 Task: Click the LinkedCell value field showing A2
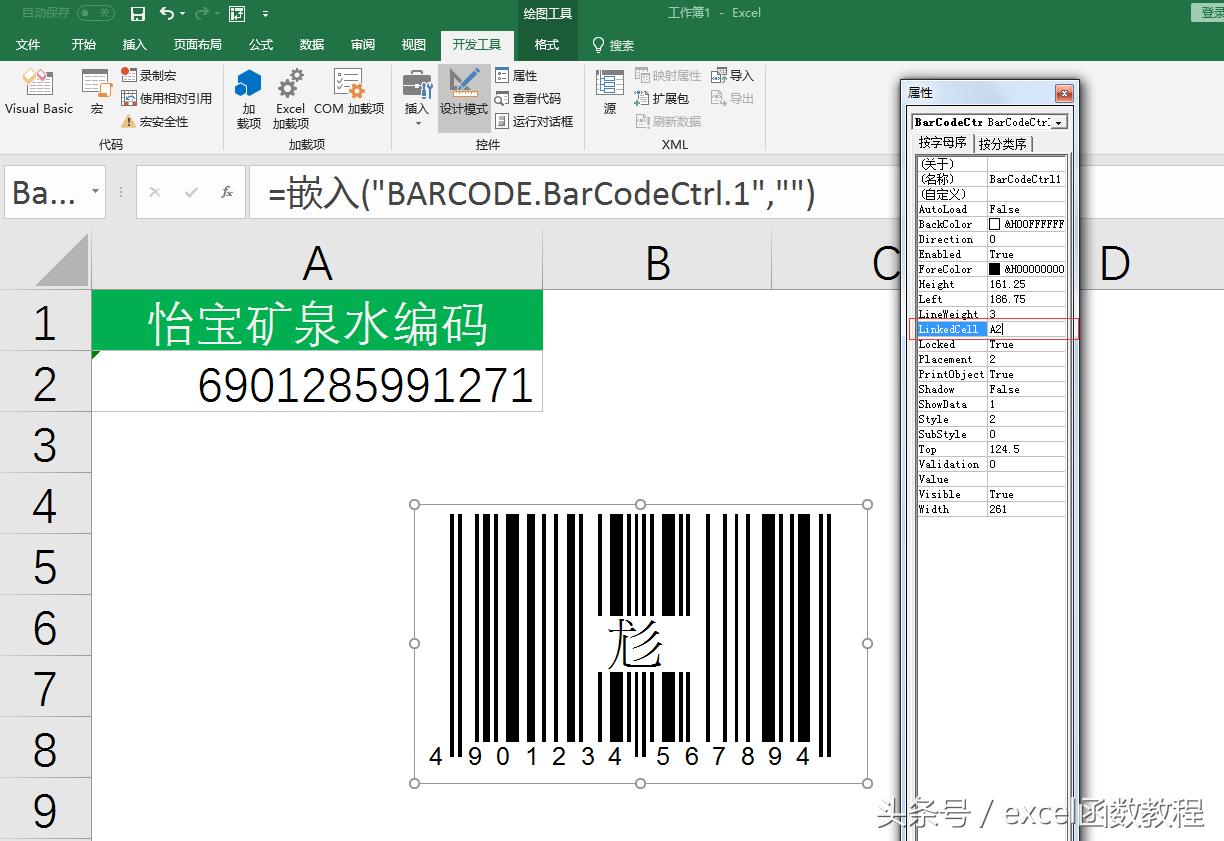click(1025, 329)
